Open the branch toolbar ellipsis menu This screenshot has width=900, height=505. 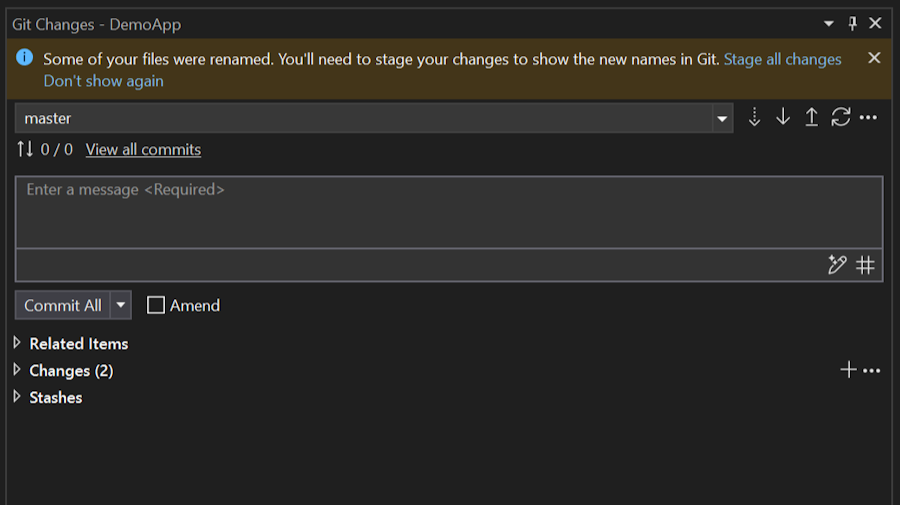pos(868,118)
